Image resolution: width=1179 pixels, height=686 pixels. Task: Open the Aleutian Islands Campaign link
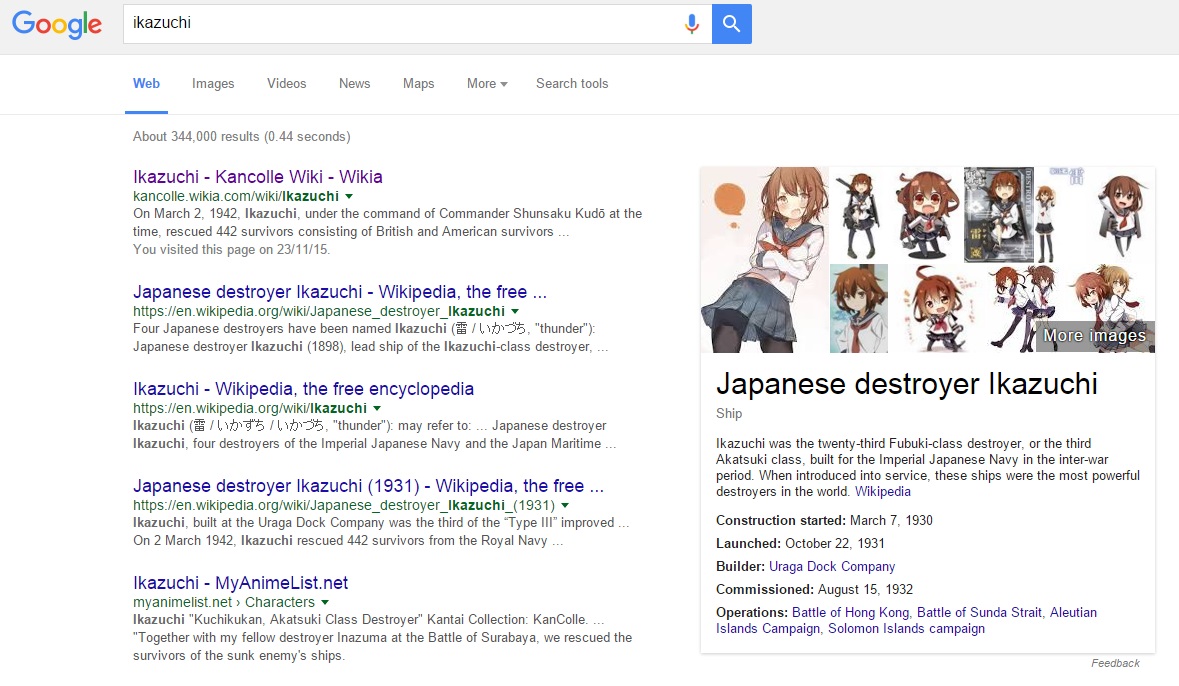point(906,621)
